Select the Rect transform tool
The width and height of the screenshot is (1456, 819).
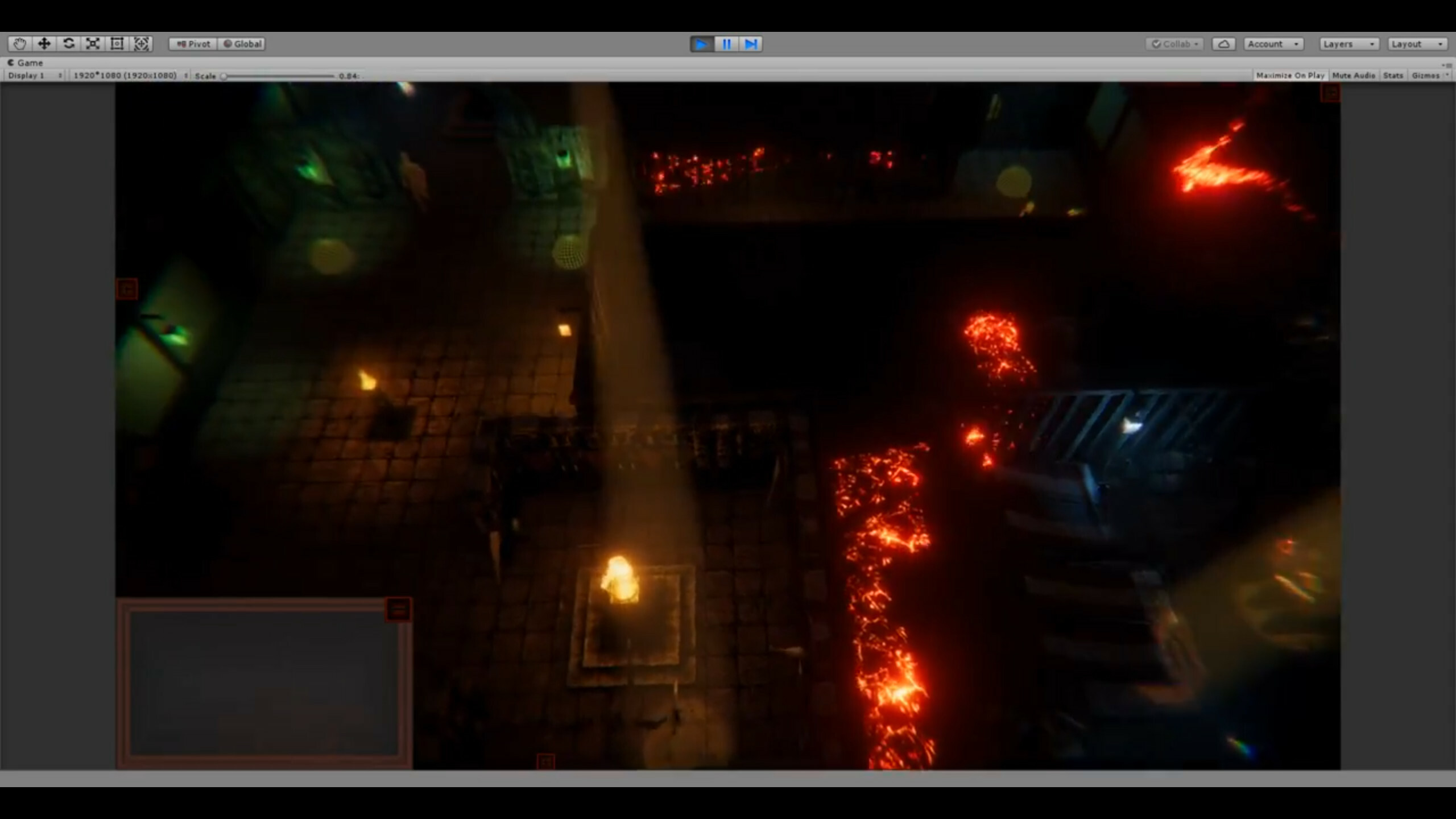[117, 44]
